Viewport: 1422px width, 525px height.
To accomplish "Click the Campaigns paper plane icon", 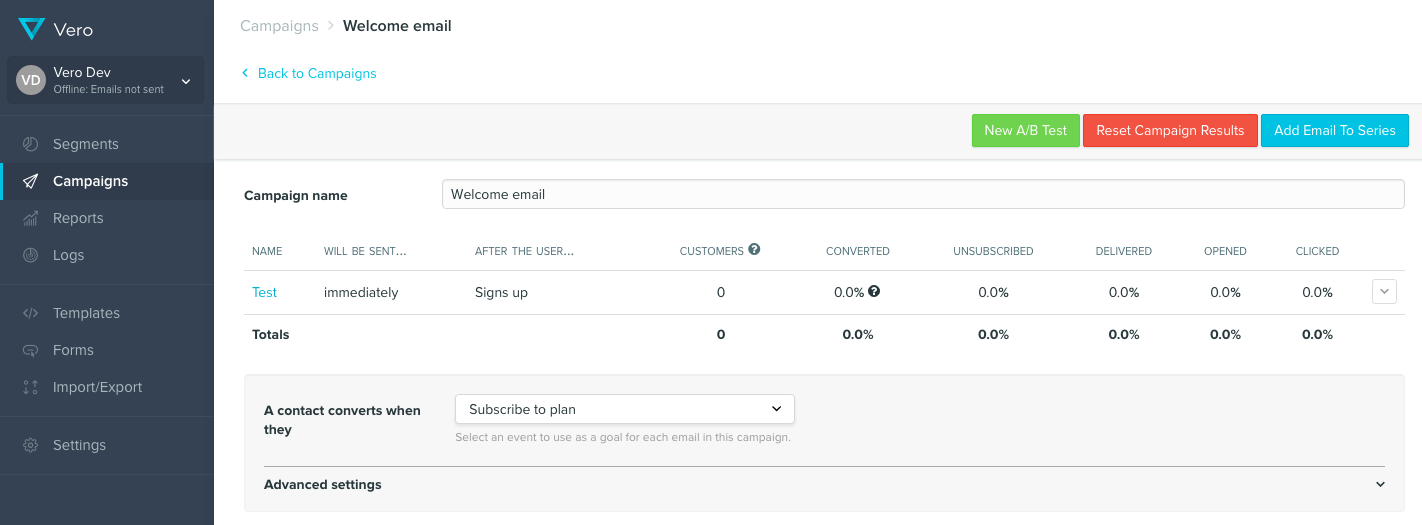I will pyautogui.click(x=31, y=181).
